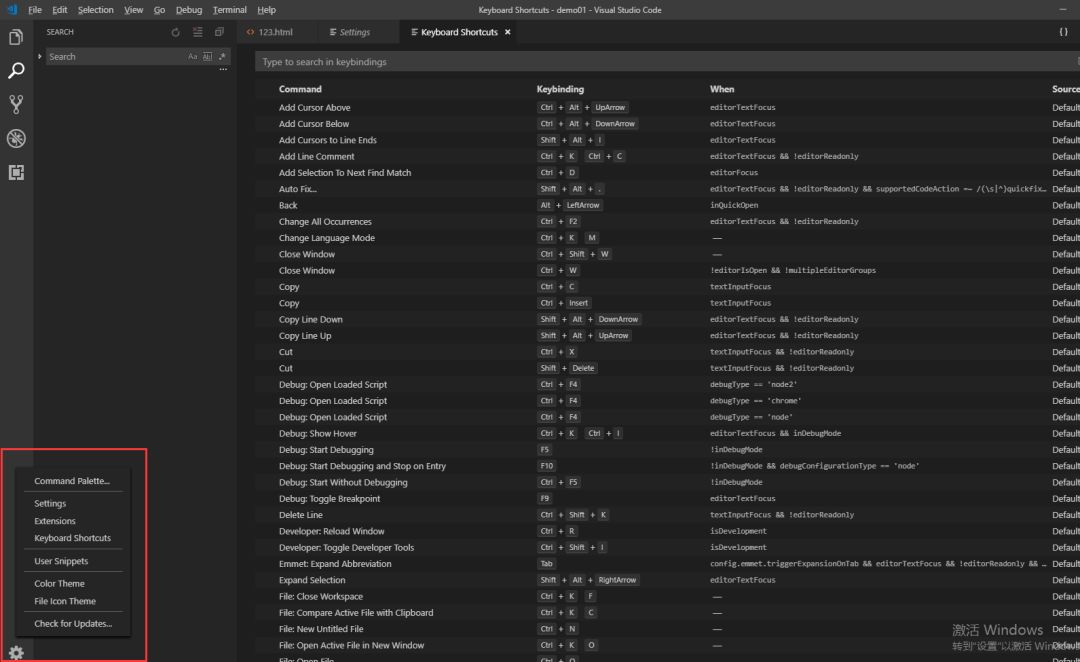Choose Color Theme from the gear menu

click(x=59, y=583)
